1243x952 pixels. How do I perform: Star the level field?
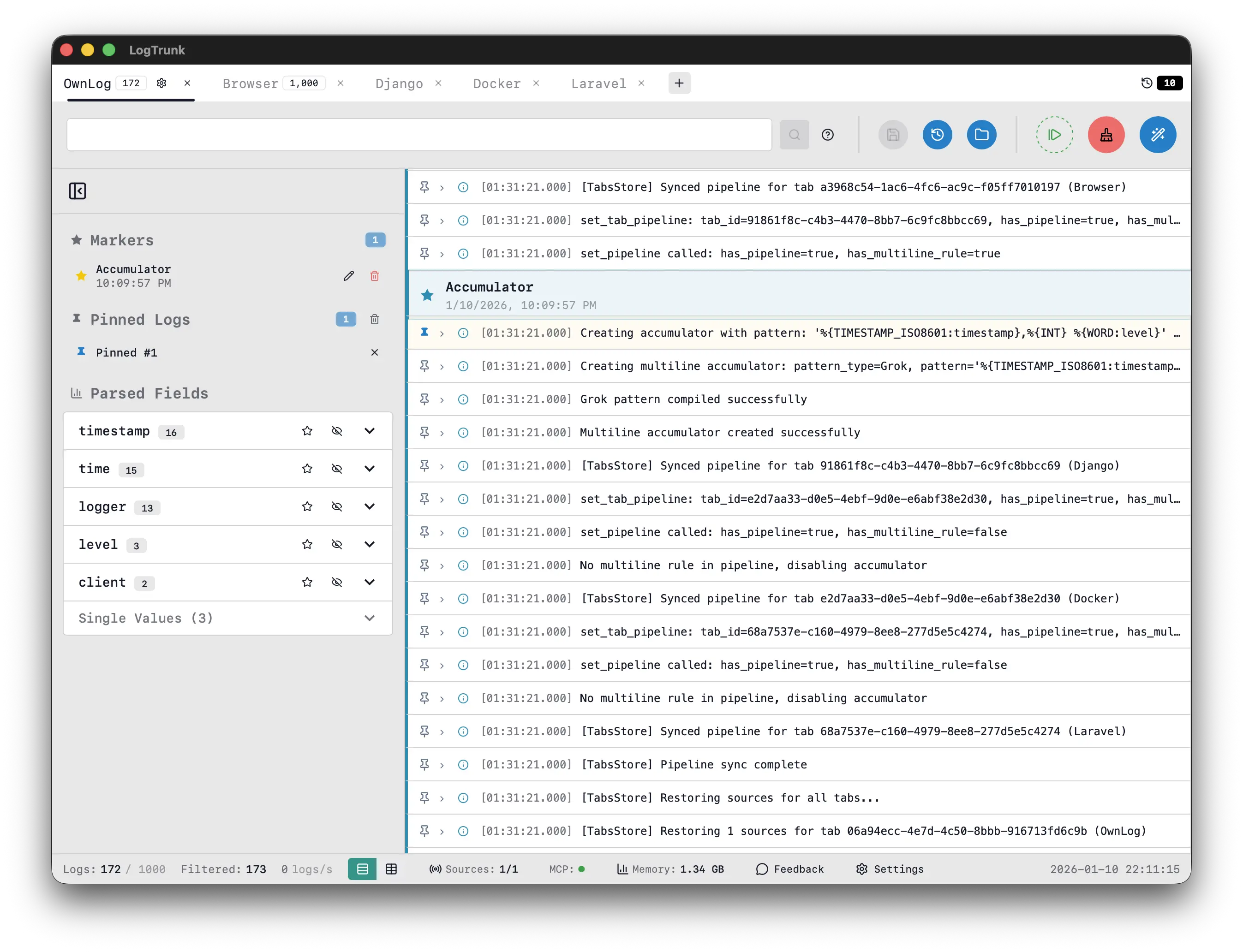(307, 544)
